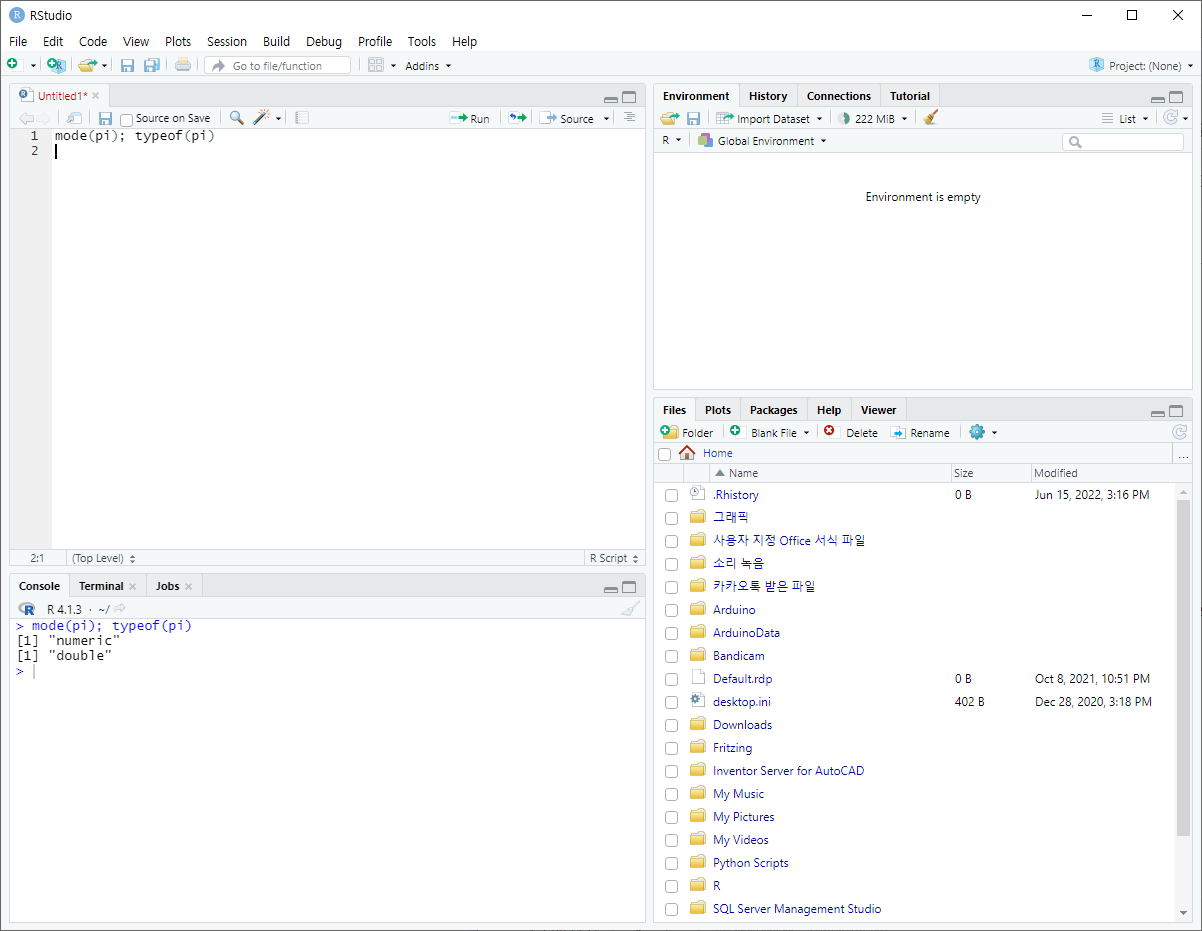Click the Open existing file folder icon
The image size is (1202, 931).
tap(88, 65)
